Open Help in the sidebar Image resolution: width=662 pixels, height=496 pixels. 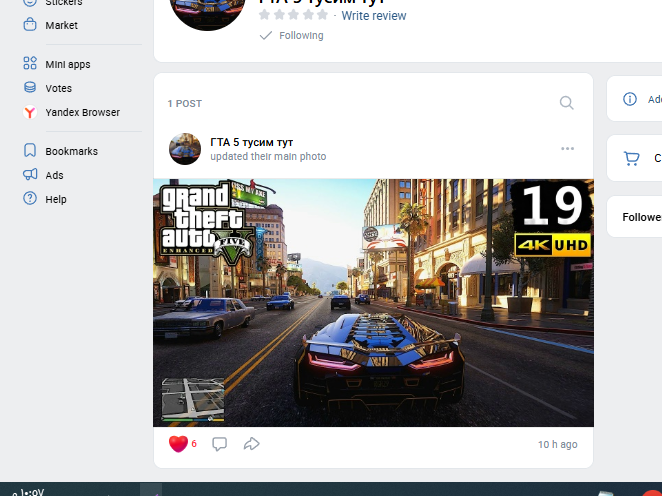click(56, 199)
